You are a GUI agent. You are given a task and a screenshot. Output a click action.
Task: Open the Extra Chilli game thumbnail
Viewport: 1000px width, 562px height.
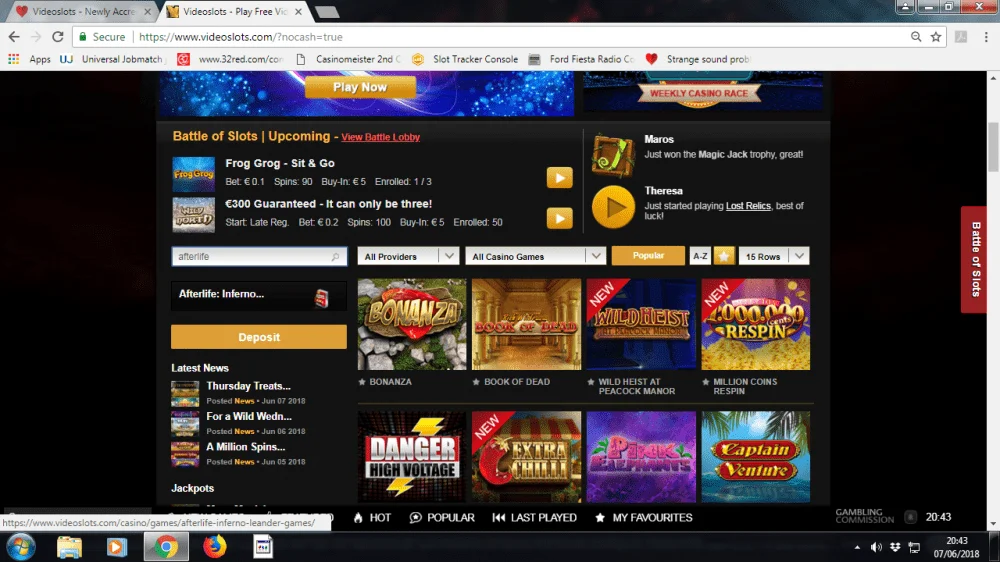526,457
